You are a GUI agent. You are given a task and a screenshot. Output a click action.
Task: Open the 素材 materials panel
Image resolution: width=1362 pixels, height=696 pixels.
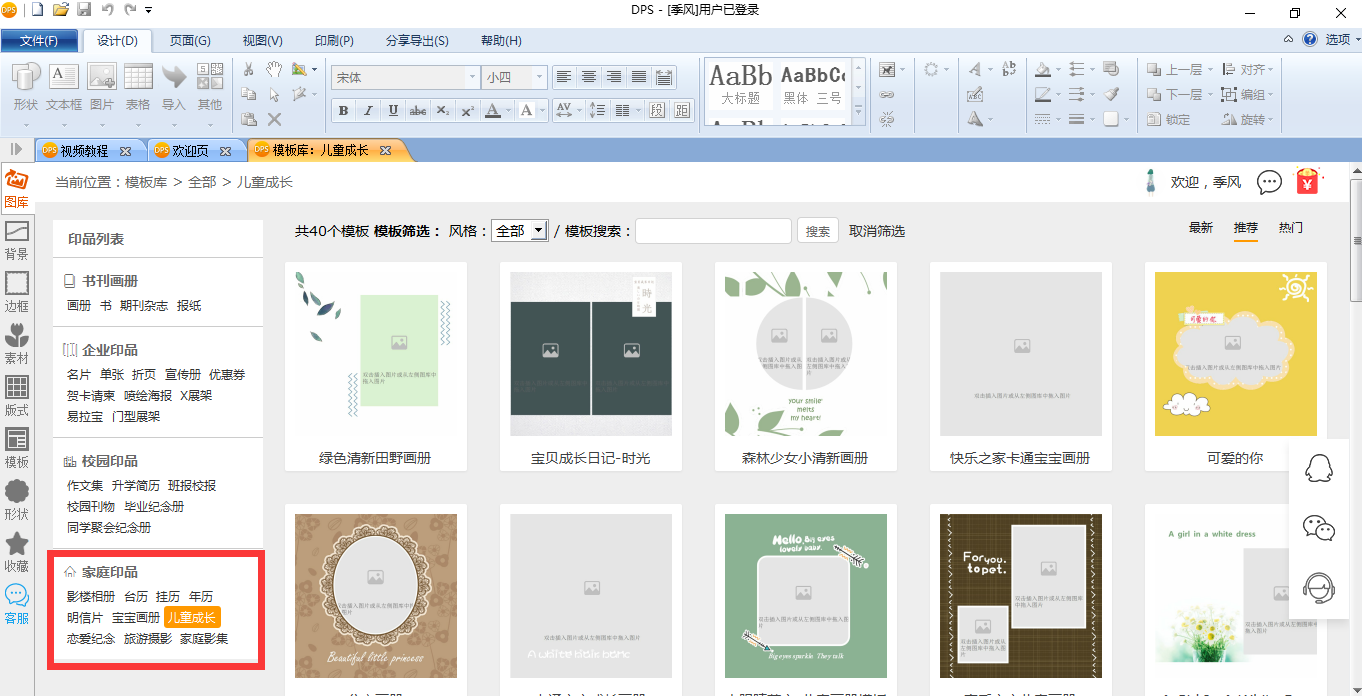click(16, 340)
